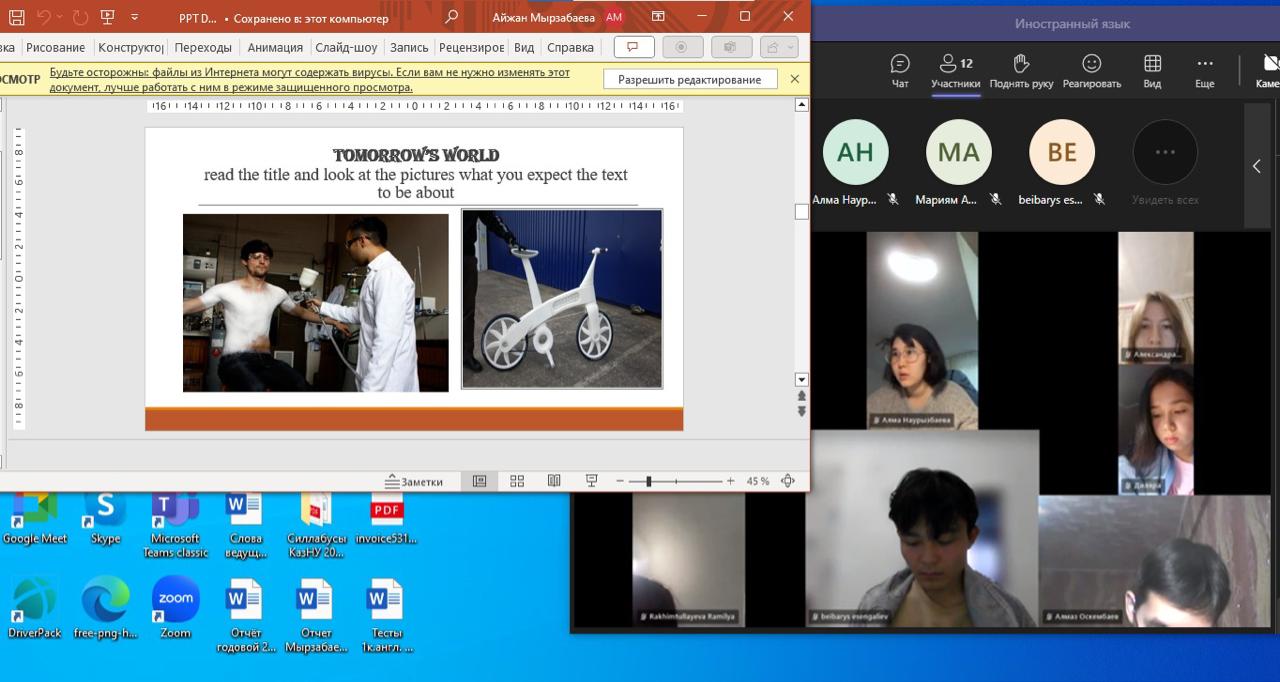Expand the View (Вид) layout options in Teams
The width and height of the screenshot is (1280, 682).
[1152, 72]
